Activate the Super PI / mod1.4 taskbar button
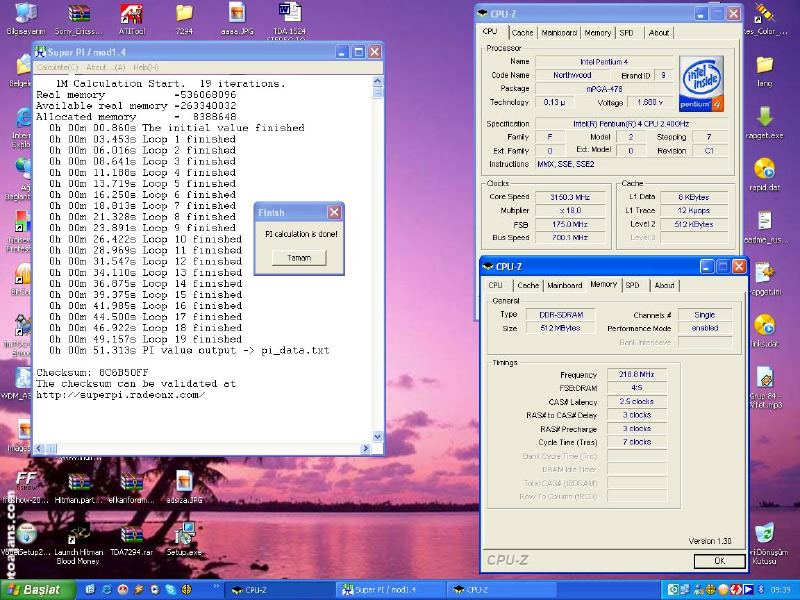 390,590
